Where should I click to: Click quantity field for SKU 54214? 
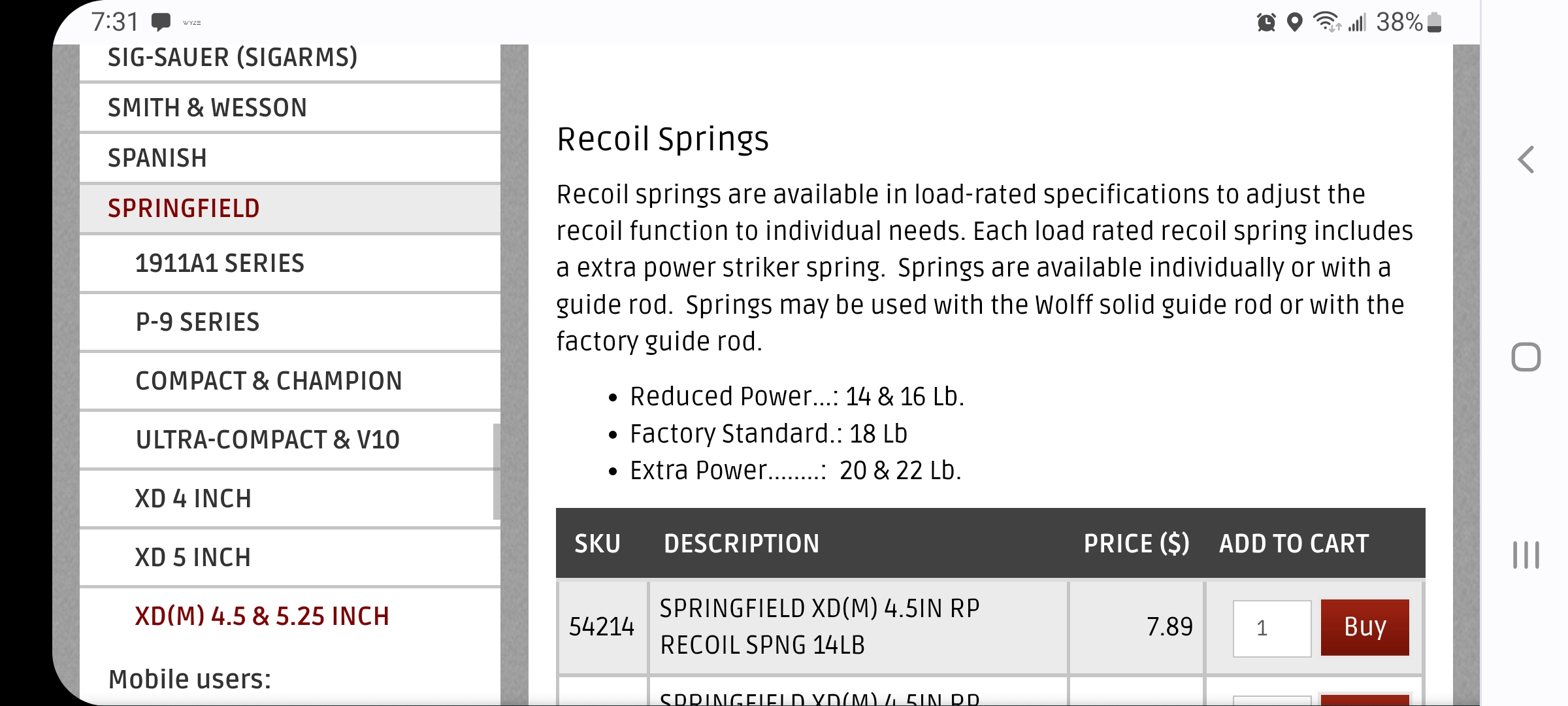(1271, 628)
